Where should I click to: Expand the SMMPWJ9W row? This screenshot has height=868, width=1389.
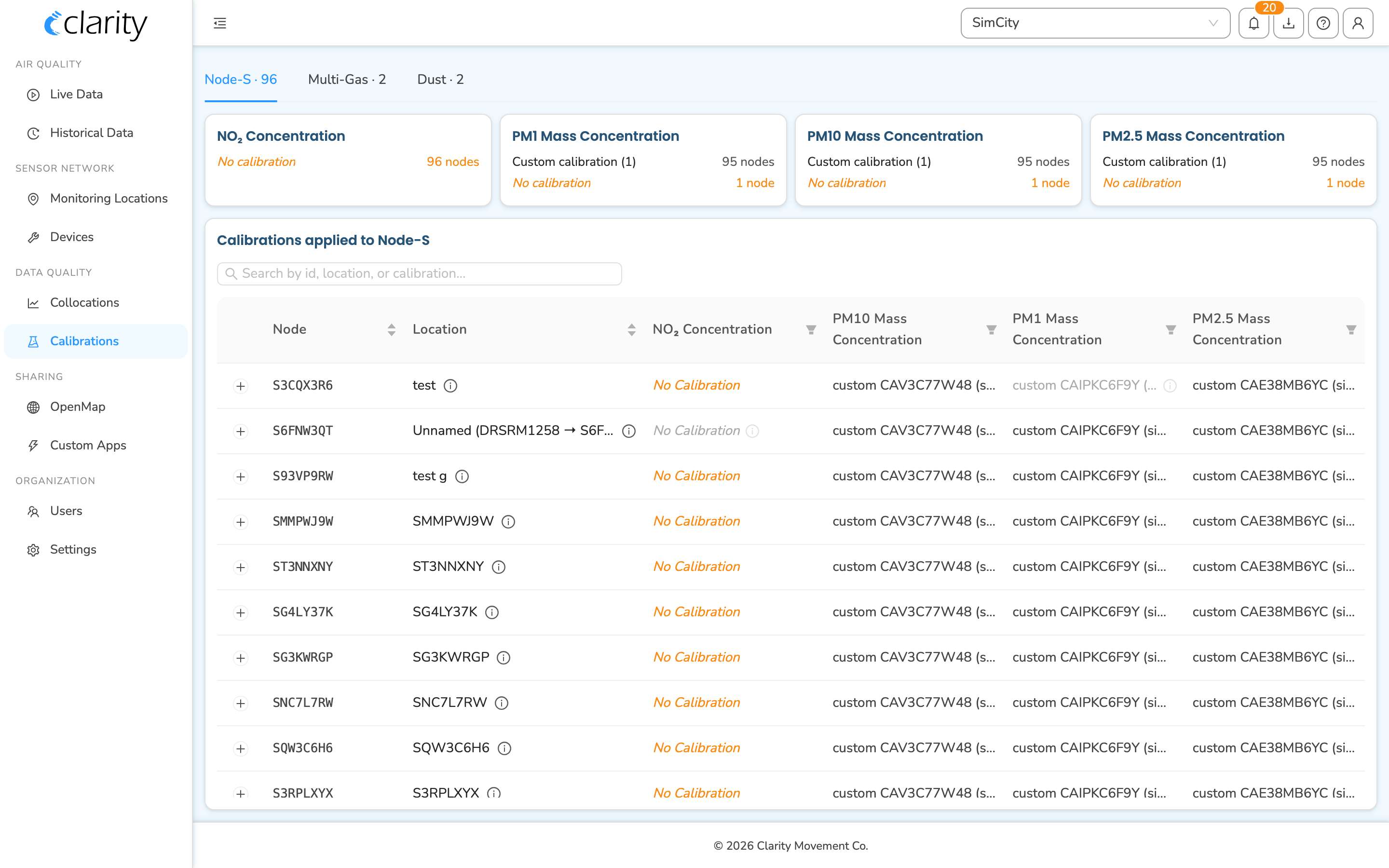pyautogui.click(x=241, y=522)
